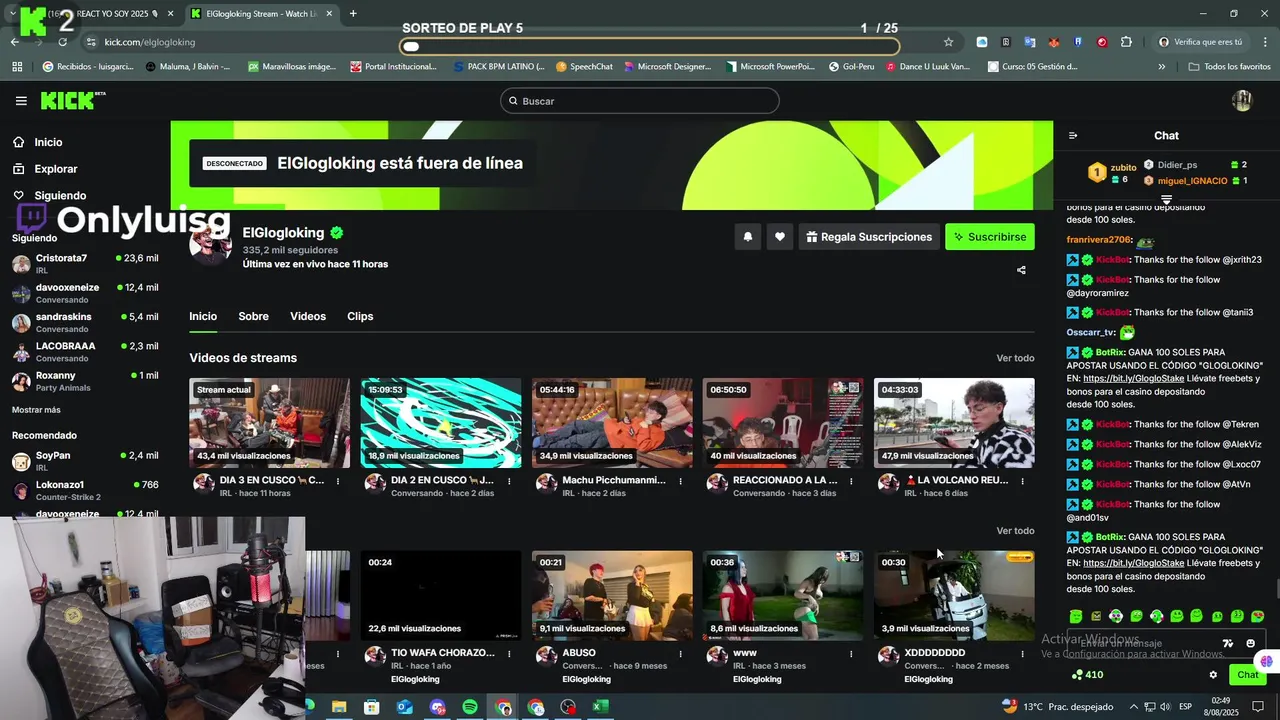Open the Todos los favoritos folder
This screenshot has width=1280, height=720.
(1229, 67)
